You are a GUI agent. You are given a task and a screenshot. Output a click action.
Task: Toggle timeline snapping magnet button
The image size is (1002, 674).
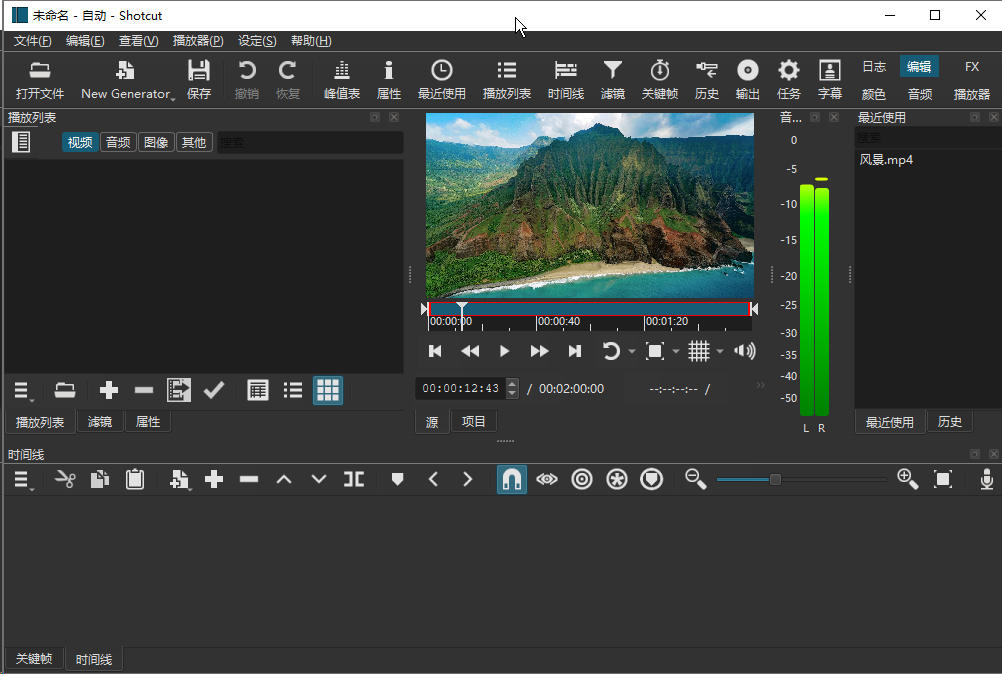pos(512,480)
